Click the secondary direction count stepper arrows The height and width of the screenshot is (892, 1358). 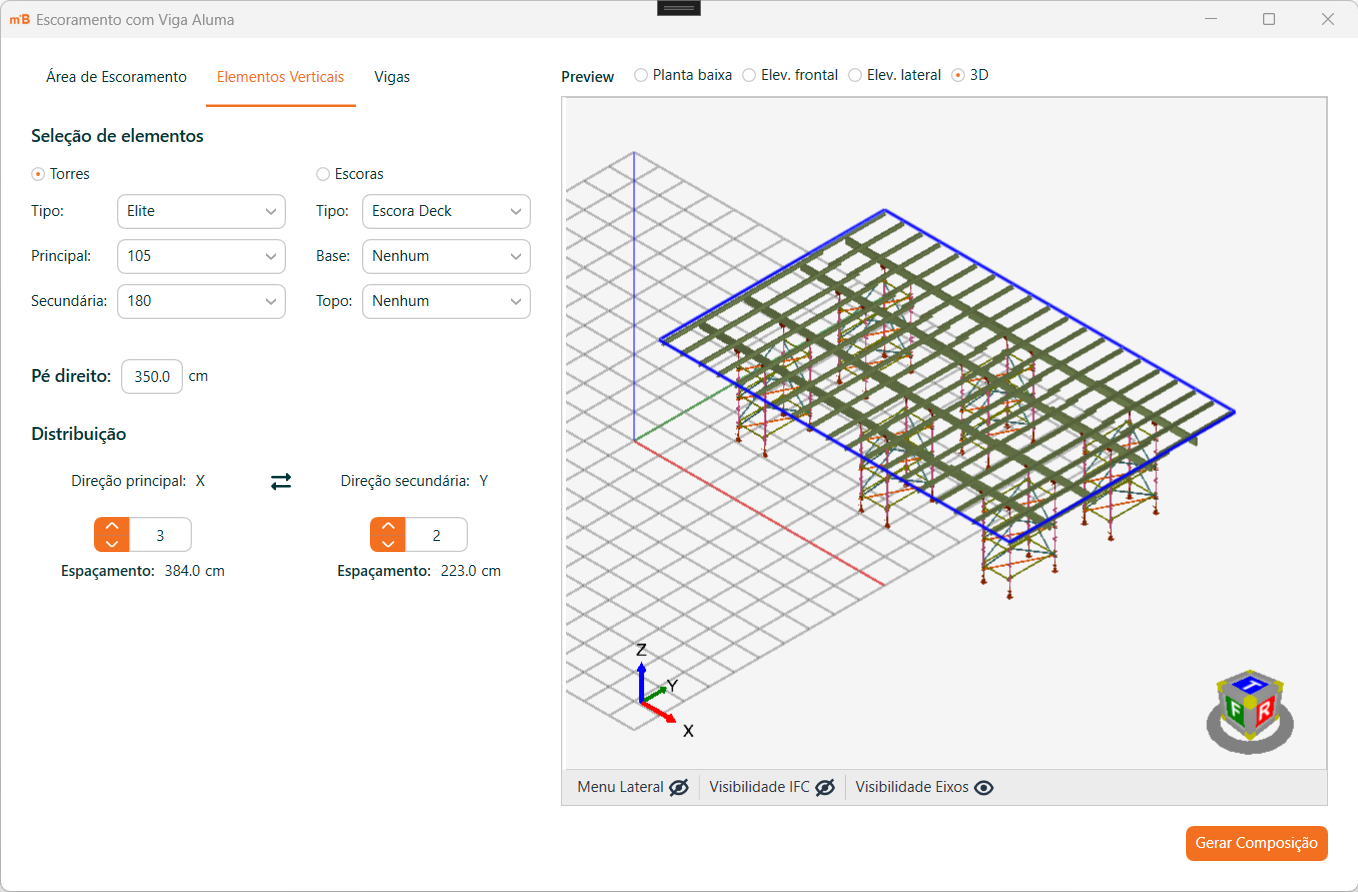387,535
